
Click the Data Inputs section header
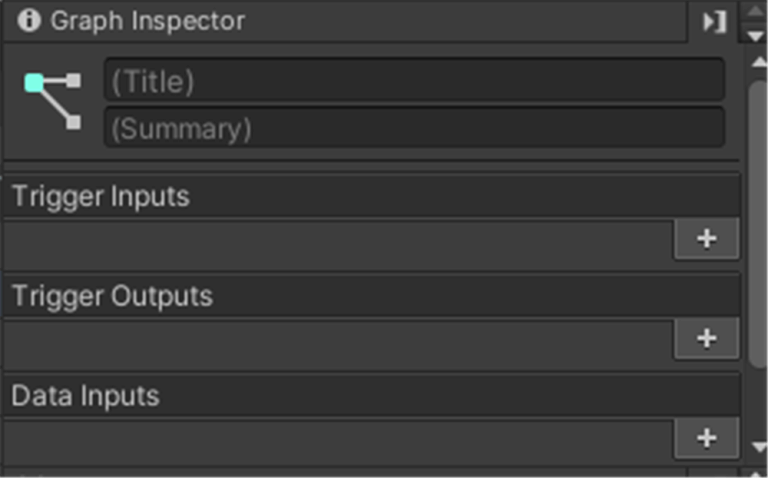(x=371, y=396)
